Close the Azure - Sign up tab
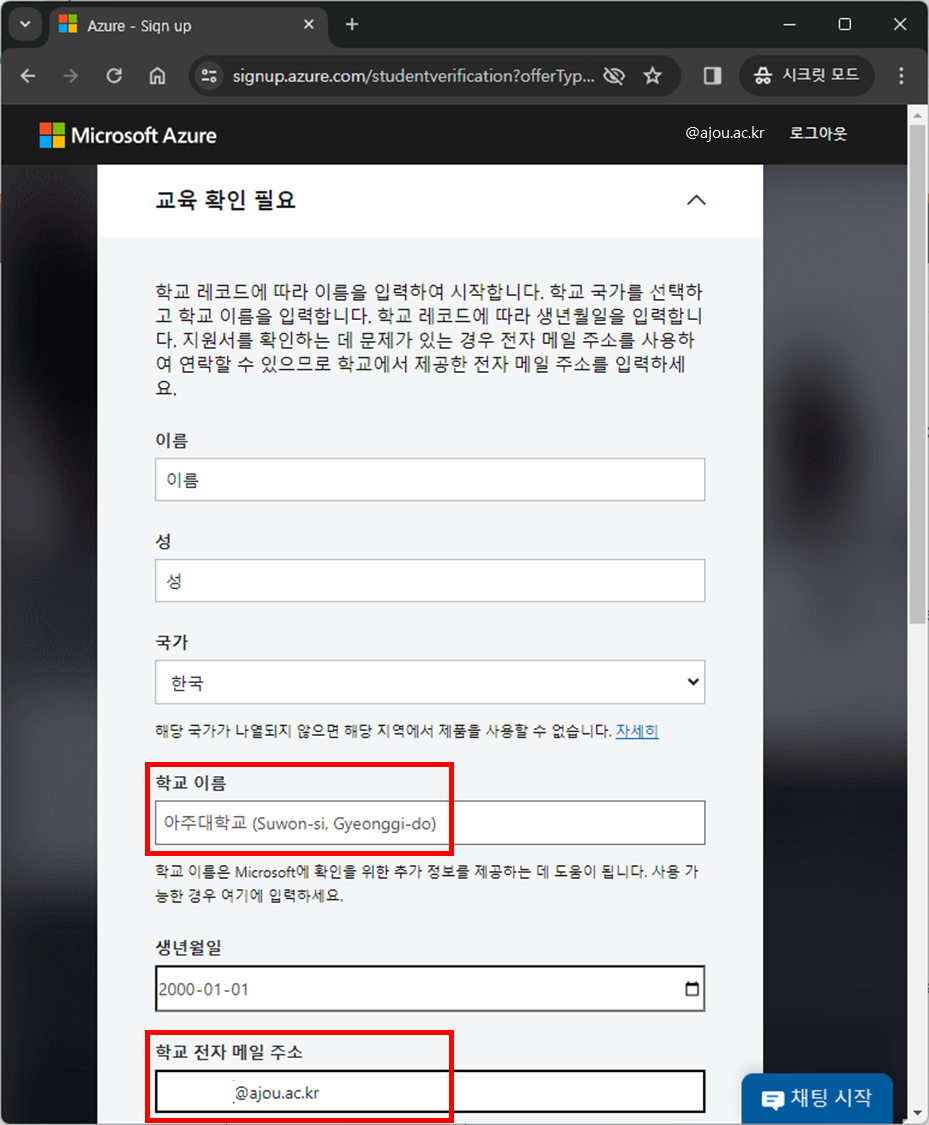The image size is (929, 1125). pyautogui.click(x=309, y=25)
